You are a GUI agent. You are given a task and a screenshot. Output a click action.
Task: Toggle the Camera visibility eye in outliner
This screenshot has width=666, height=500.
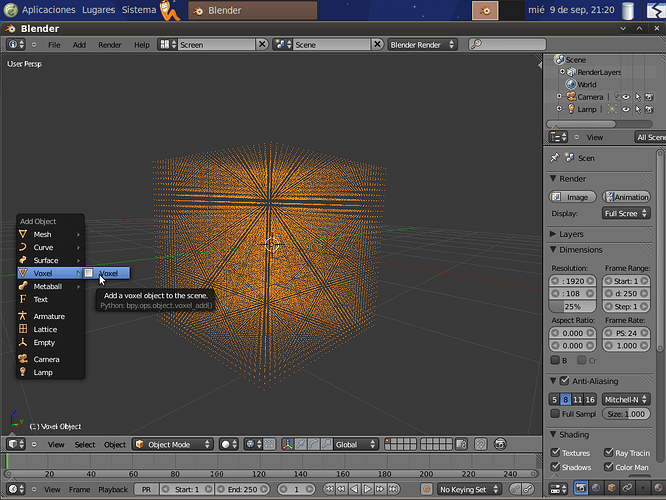(x=626, y=97)
